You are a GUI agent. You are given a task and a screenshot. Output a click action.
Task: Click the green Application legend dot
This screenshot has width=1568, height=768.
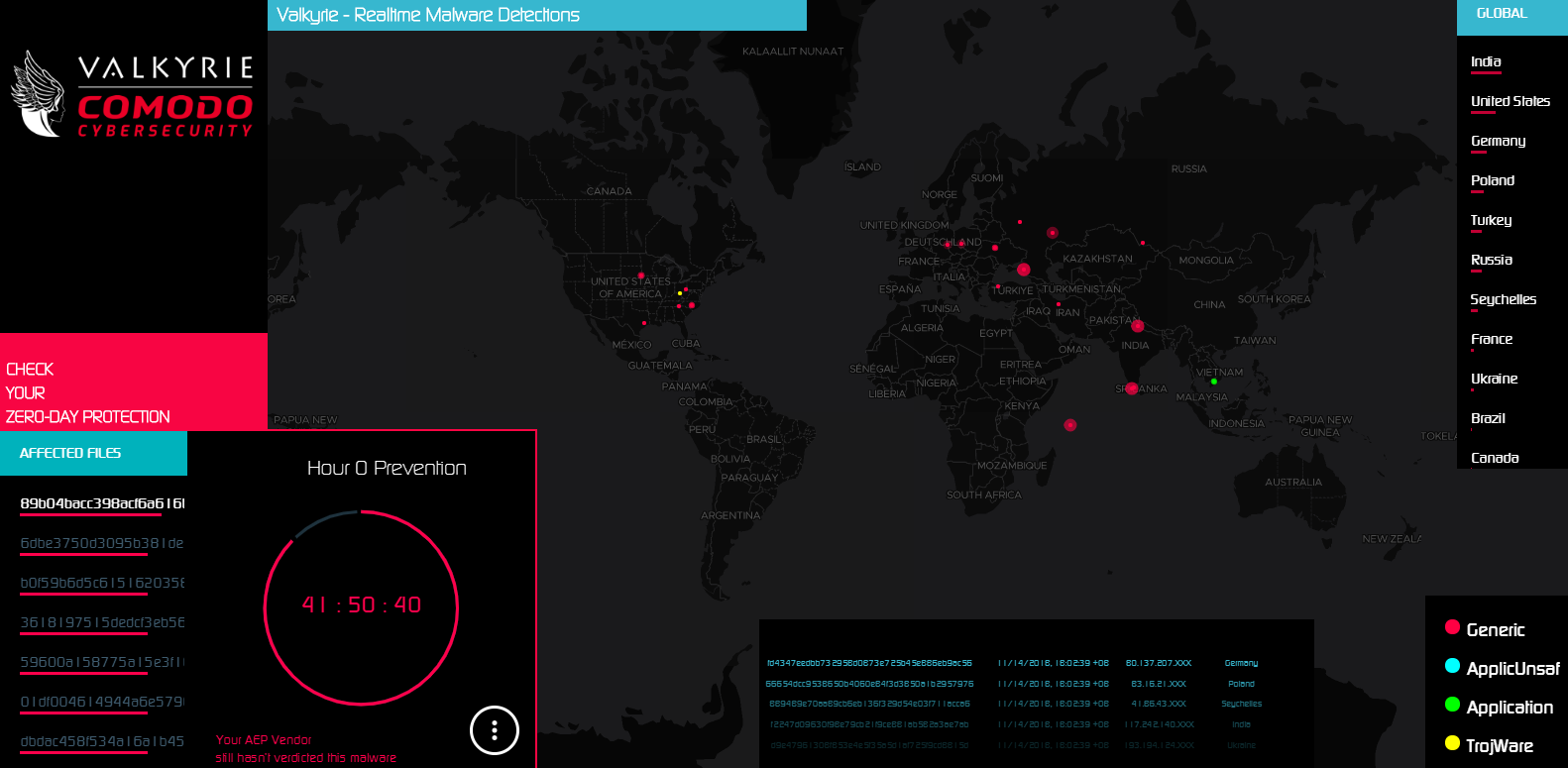tap(1452, 705)
